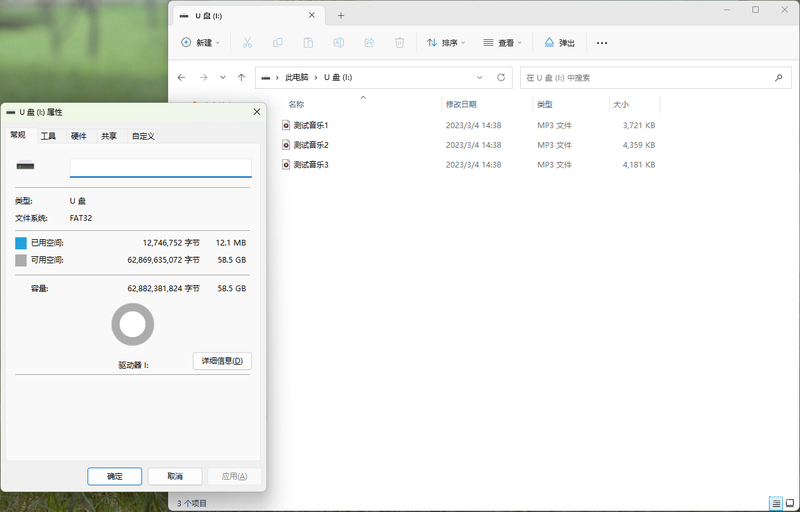This screenshot has height=512, width=800.
Task: Click 取消 to dismiss properties
Action: pos(175,476)
